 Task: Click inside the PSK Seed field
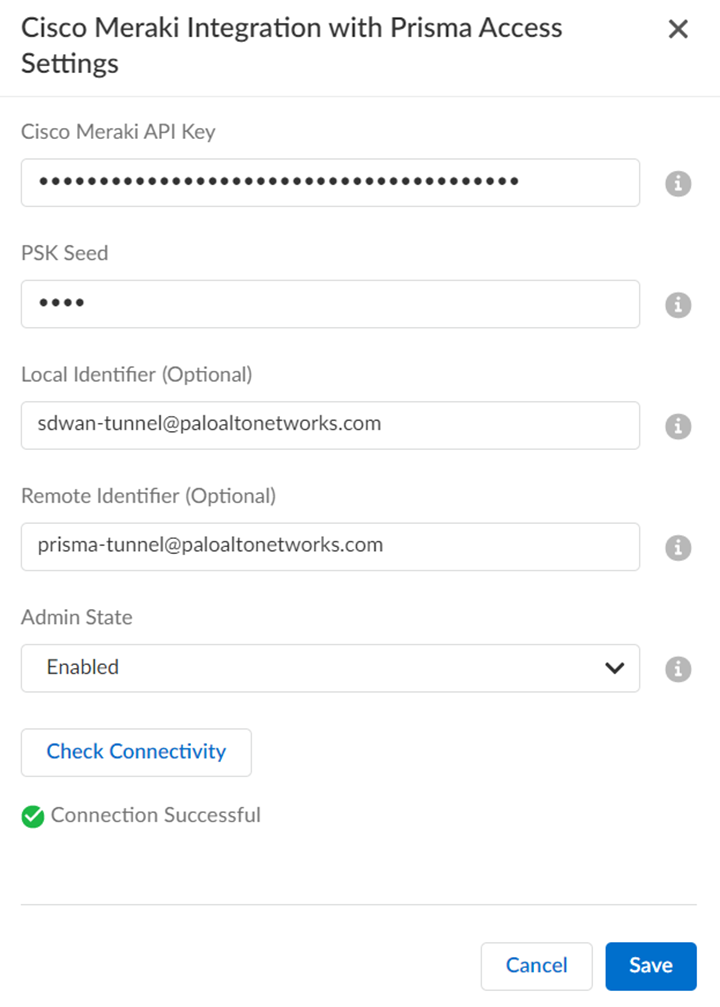[330, 304]
